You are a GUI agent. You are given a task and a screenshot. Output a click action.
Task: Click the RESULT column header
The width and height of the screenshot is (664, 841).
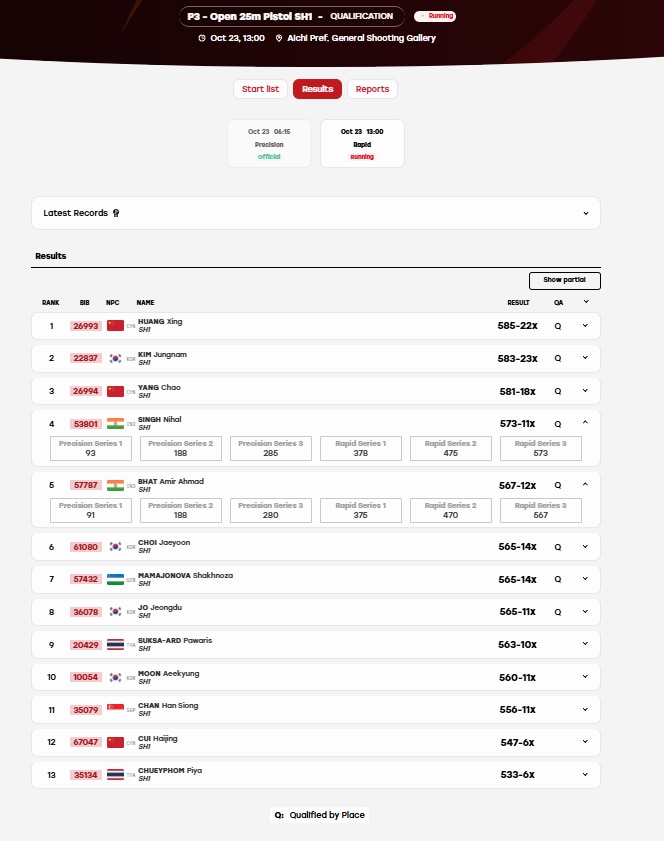click(x=518, y=303)
